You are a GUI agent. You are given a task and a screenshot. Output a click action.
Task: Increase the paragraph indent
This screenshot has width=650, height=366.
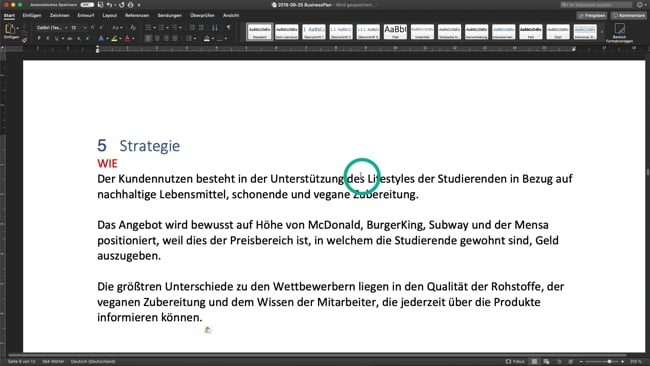(201, 28)
